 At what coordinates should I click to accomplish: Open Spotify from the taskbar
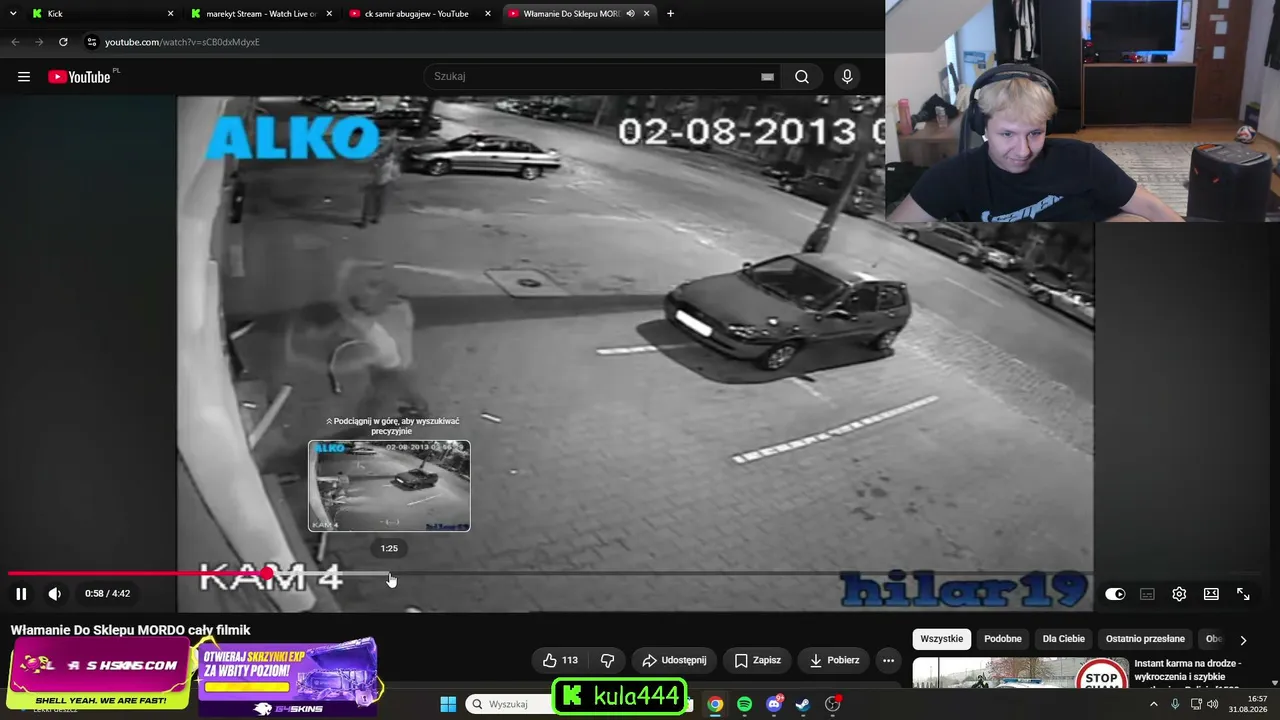744,704
